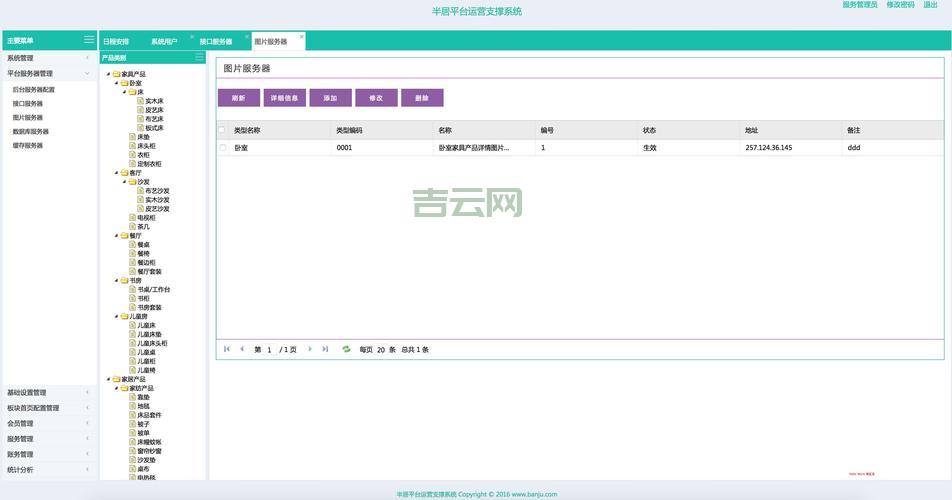The image size is (952, 500).
Task: Check the 卧室 row checkbox
Action: [222, 147]
